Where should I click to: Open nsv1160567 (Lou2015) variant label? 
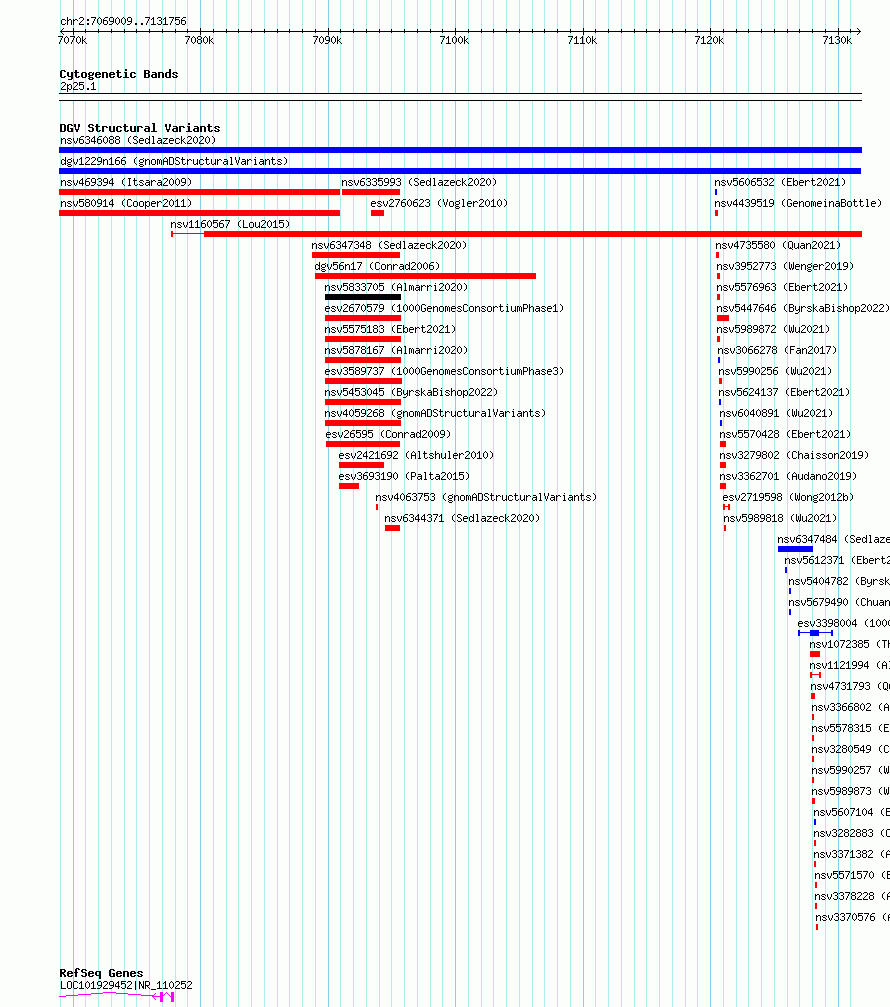(x=230, y=224)
